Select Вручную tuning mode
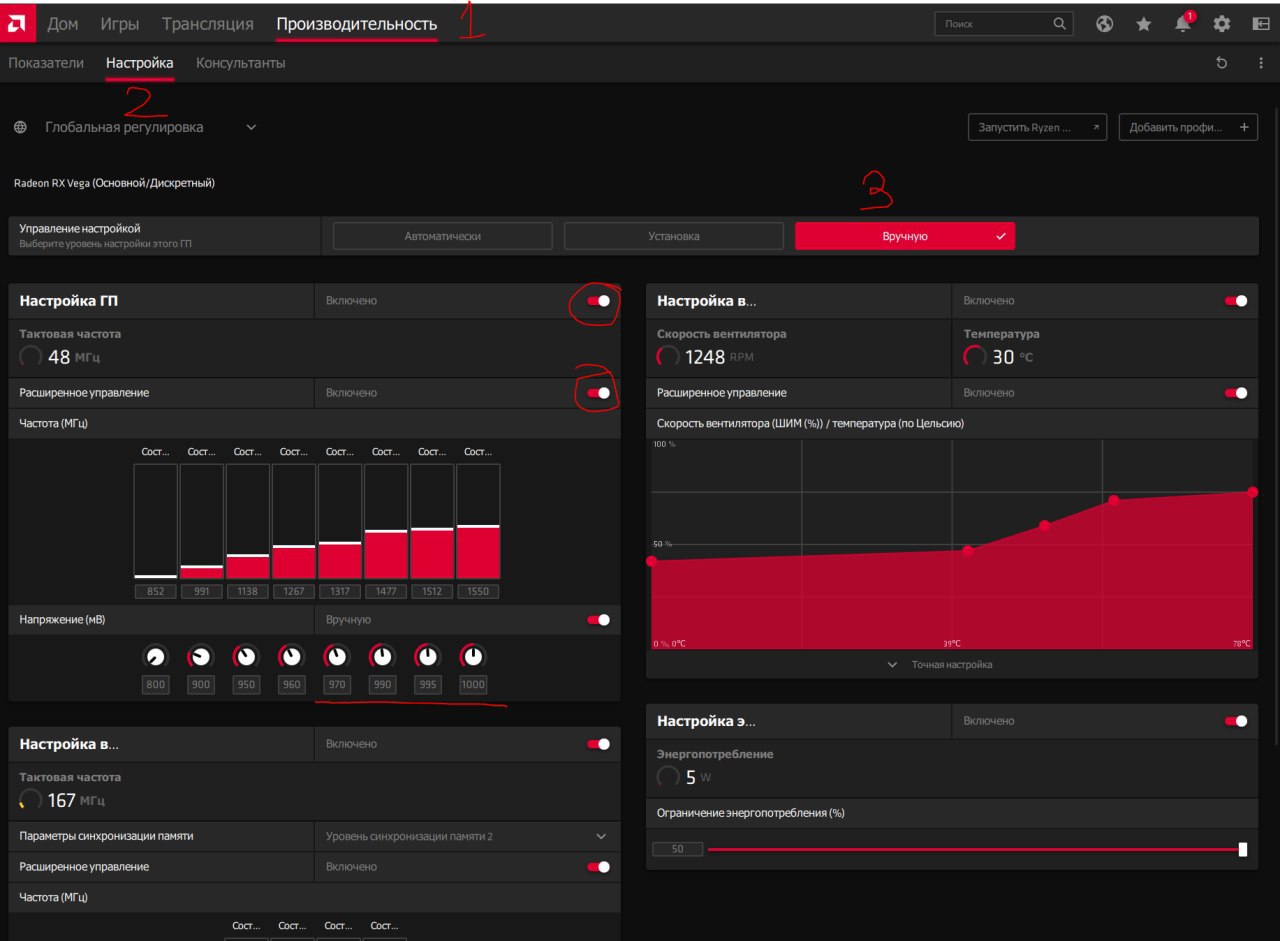Image resolution: width=1280 pixels, height=941 pixels. [x=905, y=236]
